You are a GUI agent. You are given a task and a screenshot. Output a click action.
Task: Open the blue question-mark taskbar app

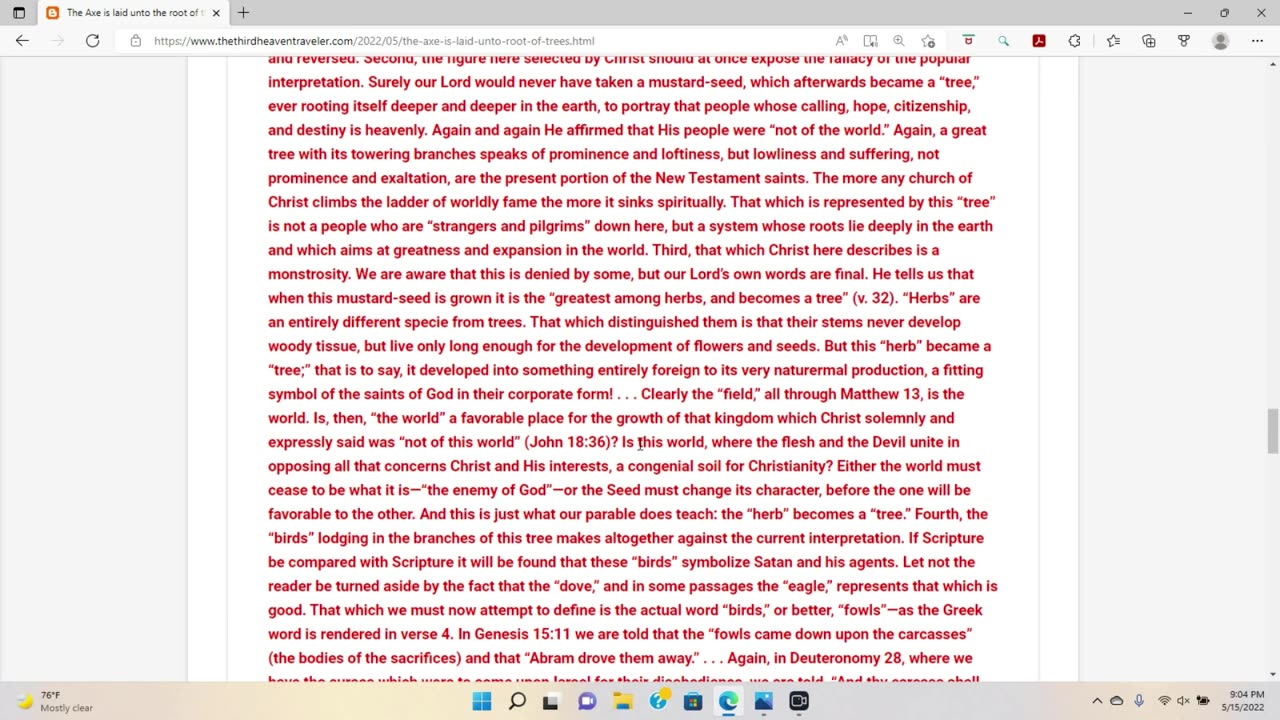pyautogui.click(x=658, y=701)
